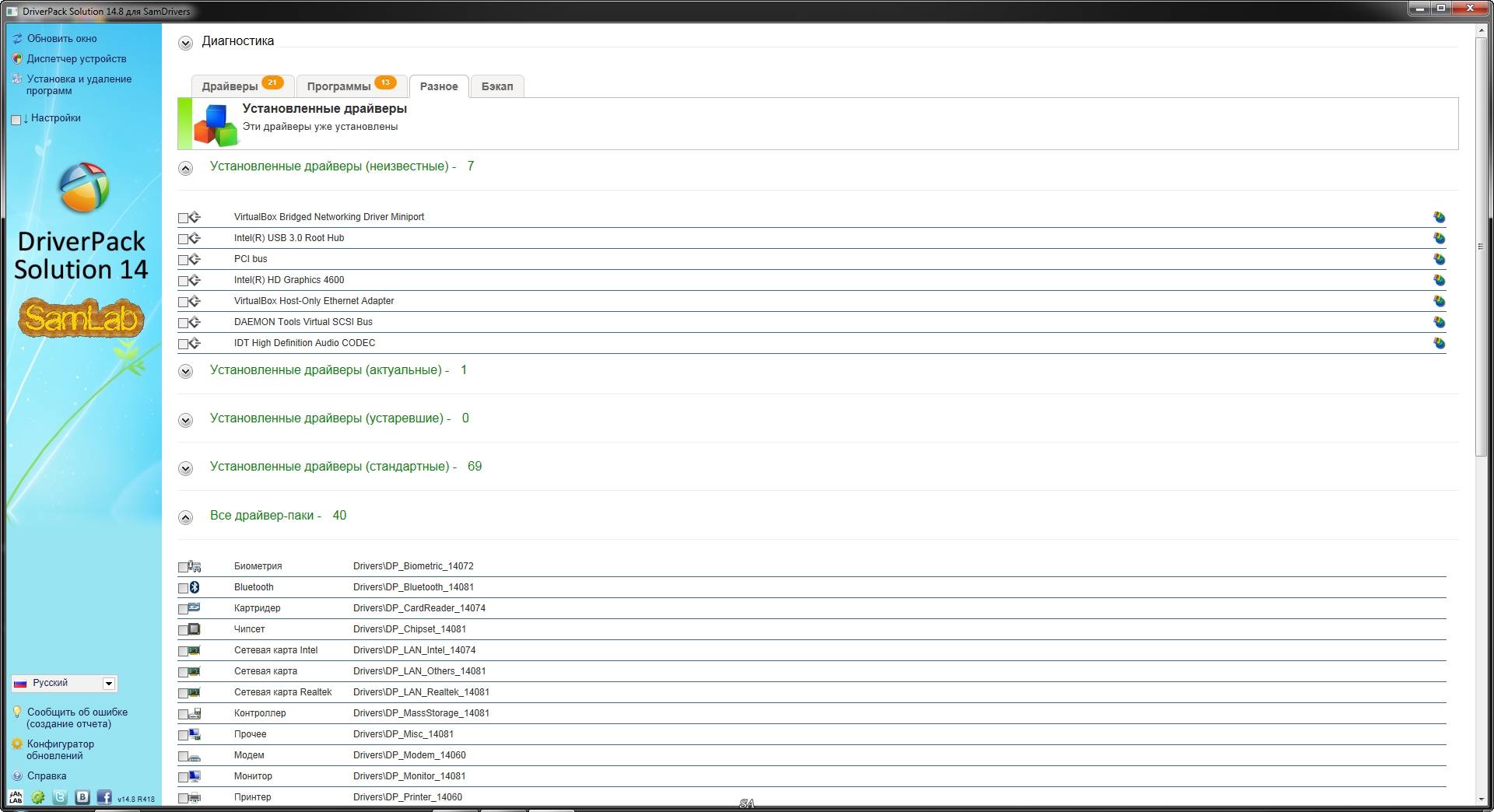Click info icon for Intel HD Graphics 4600
Viewport: 1494px width, 812px height.
(x=1440, y=281)
